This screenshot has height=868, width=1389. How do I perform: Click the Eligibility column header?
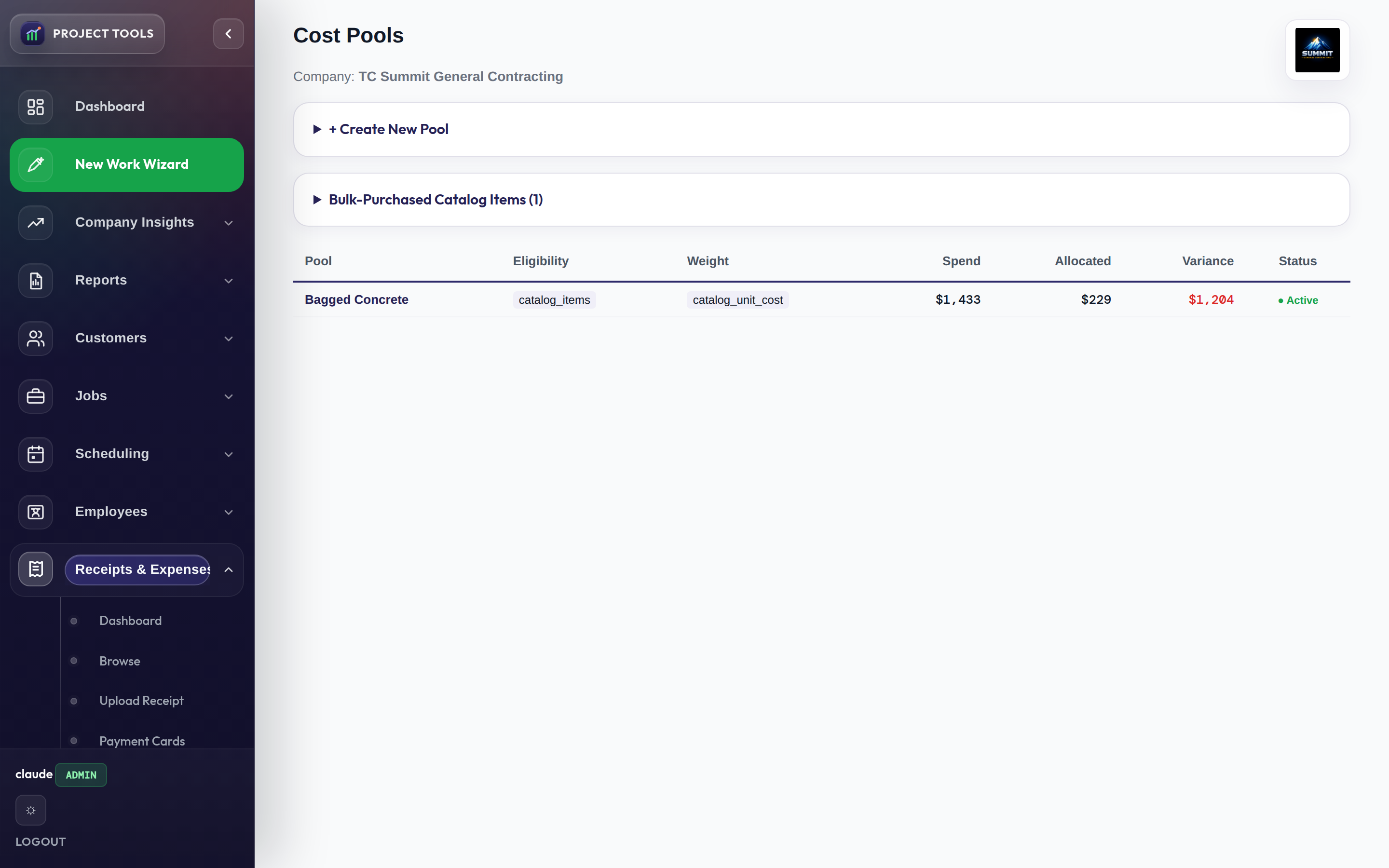coord(541,261)
